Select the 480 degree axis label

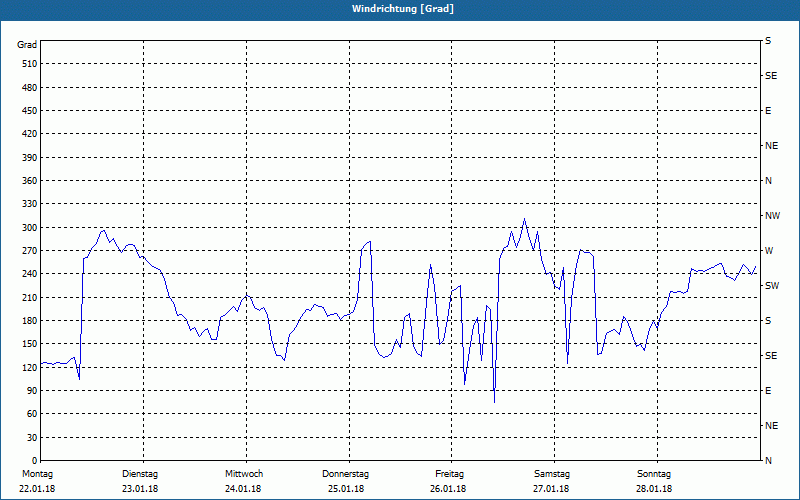pyautogui.click(x=30, y=87)
